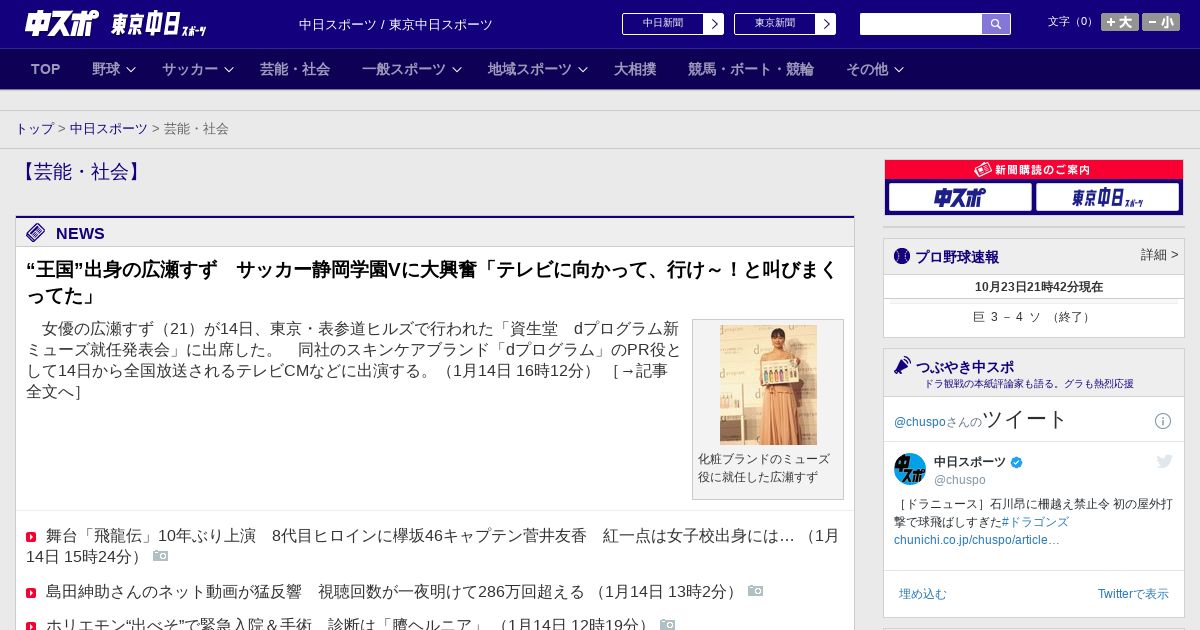Click the 巨 3 − 4 ソ score
The height and width of the screenshot is (630, 1200).
pos(1034,317)
